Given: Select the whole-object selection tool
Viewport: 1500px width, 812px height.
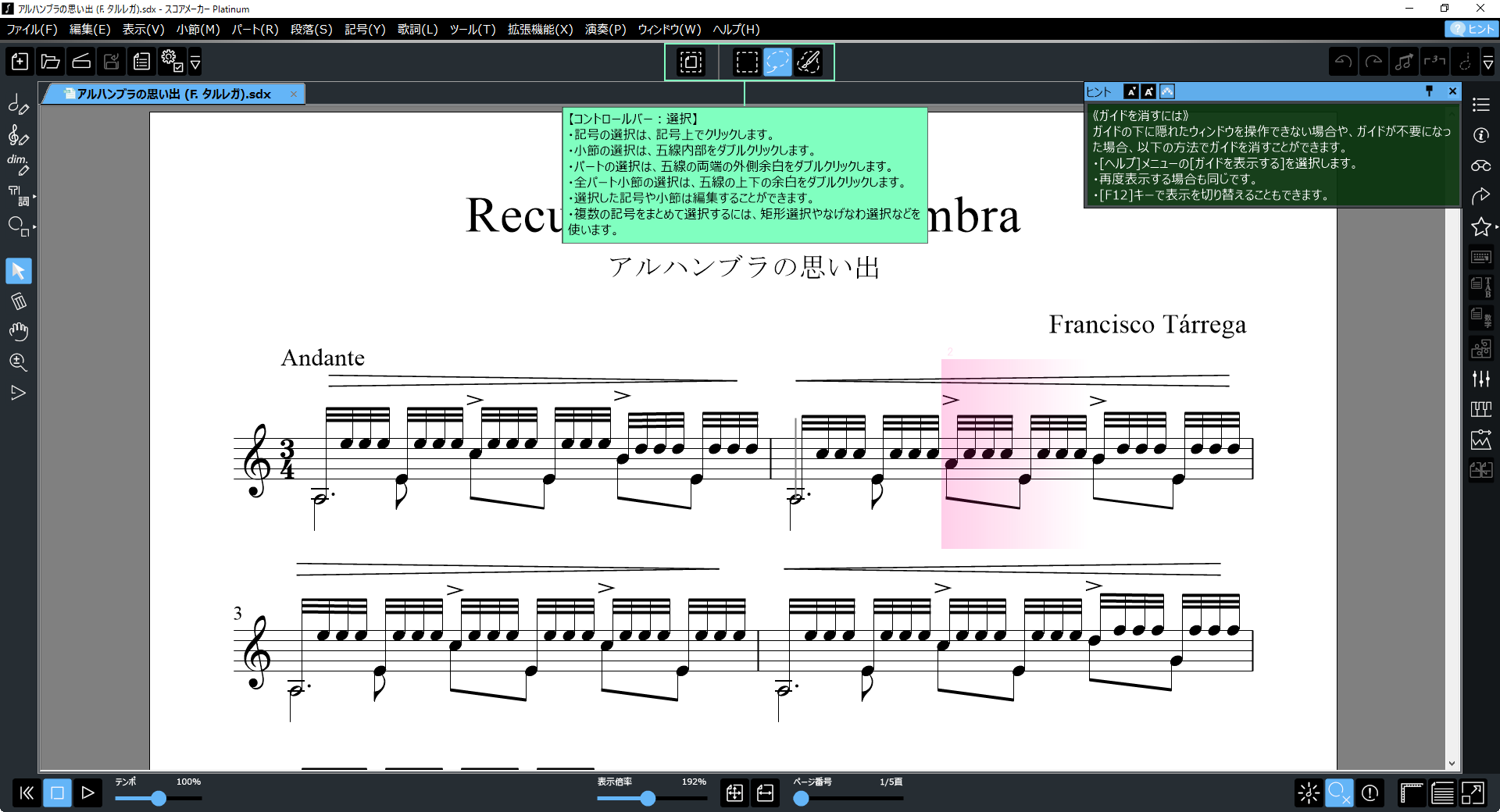Looking at the screenshot, I should [691, 62].
